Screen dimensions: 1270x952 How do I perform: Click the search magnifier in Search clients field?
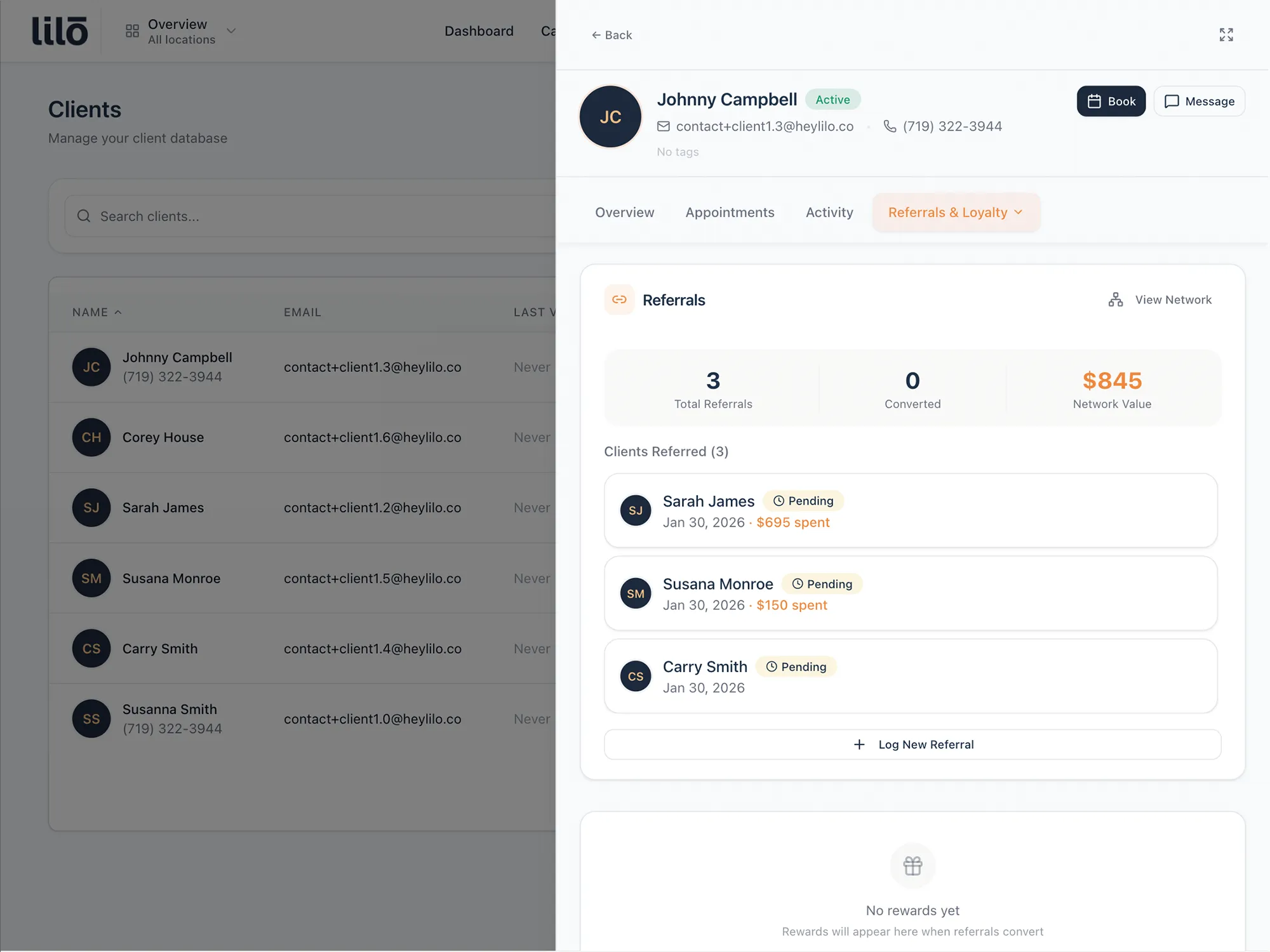coord(84,216)
